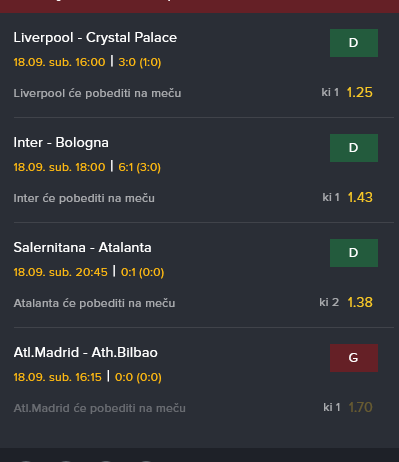
Task: Click the green D badge for Salernitana - Atalanta
Action: (354, 253)
